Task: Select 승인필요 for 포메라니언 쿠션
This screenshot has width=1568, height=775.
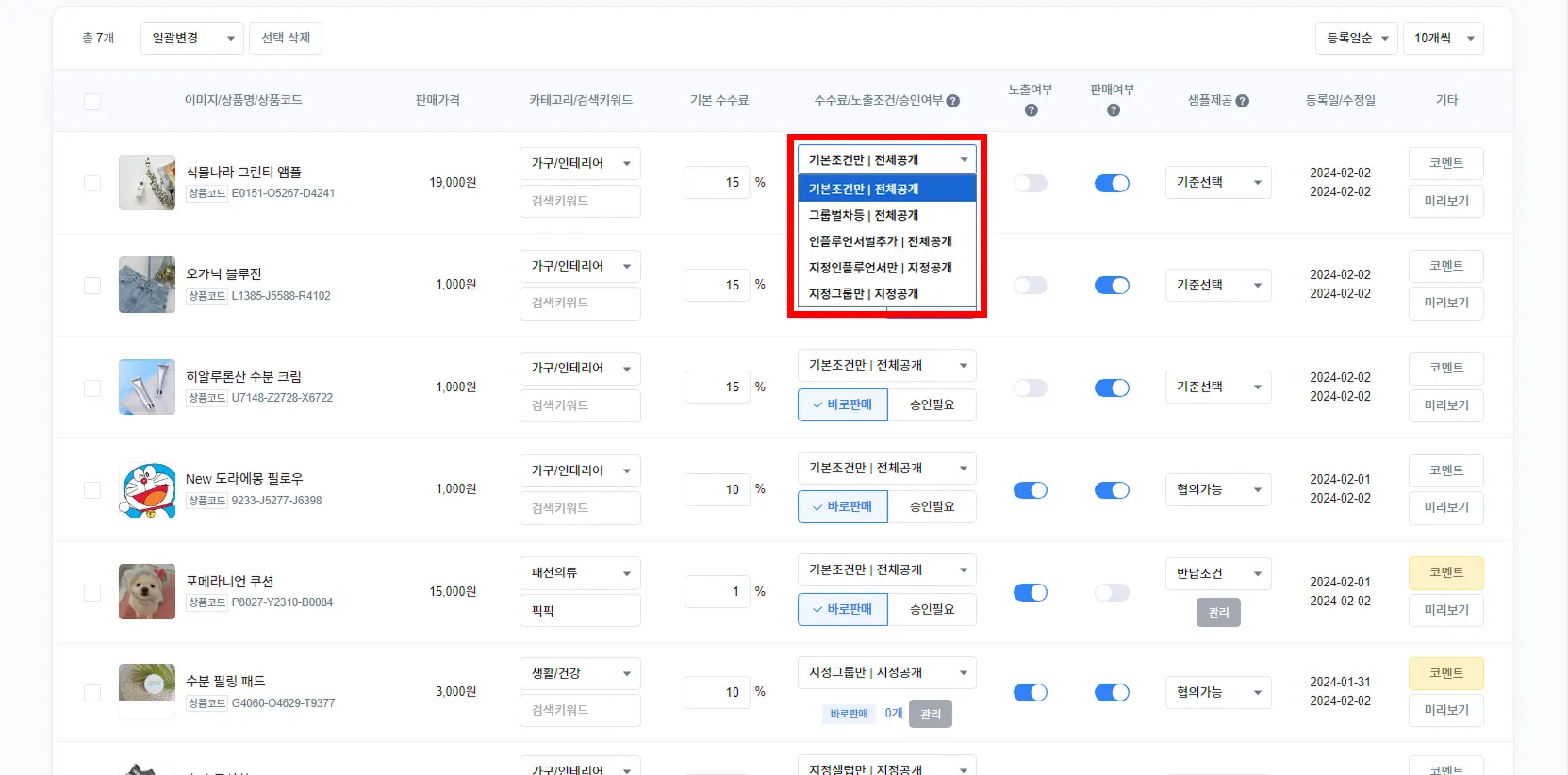Action: 932,610
